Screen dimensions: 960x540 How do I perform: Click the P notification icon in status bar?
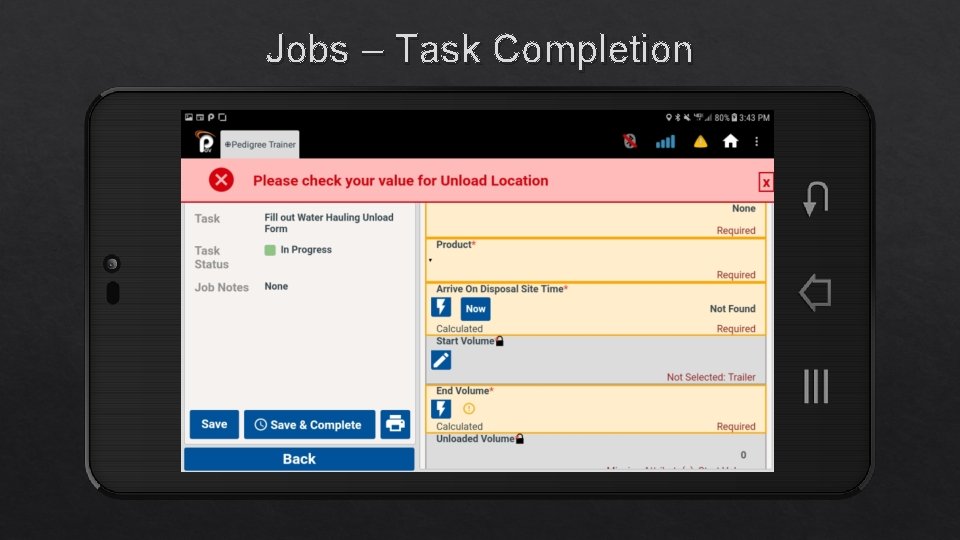coord(211,117)
